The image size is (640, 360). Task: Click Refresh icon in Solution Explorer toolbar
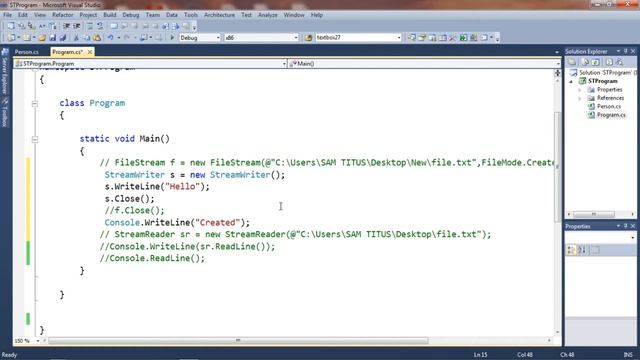pos(596,62)
